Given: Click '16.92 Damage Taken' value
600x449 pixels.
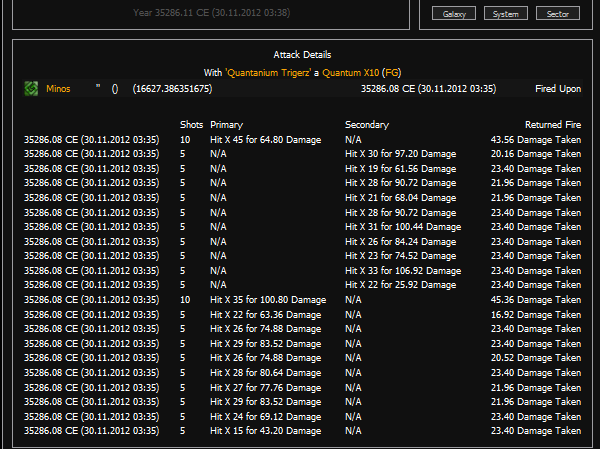Looking at the screenshot, I should click(x=536, y=315).
